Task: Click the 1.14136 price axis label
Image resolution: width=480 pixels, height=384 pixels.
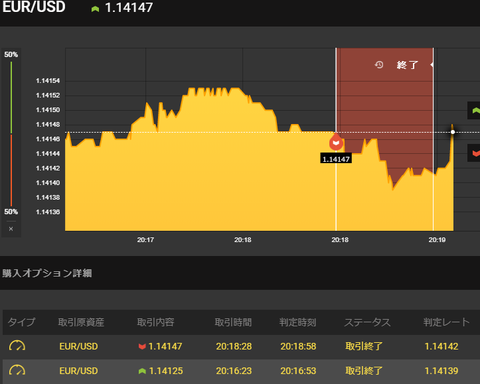Action: pos(48,212)
